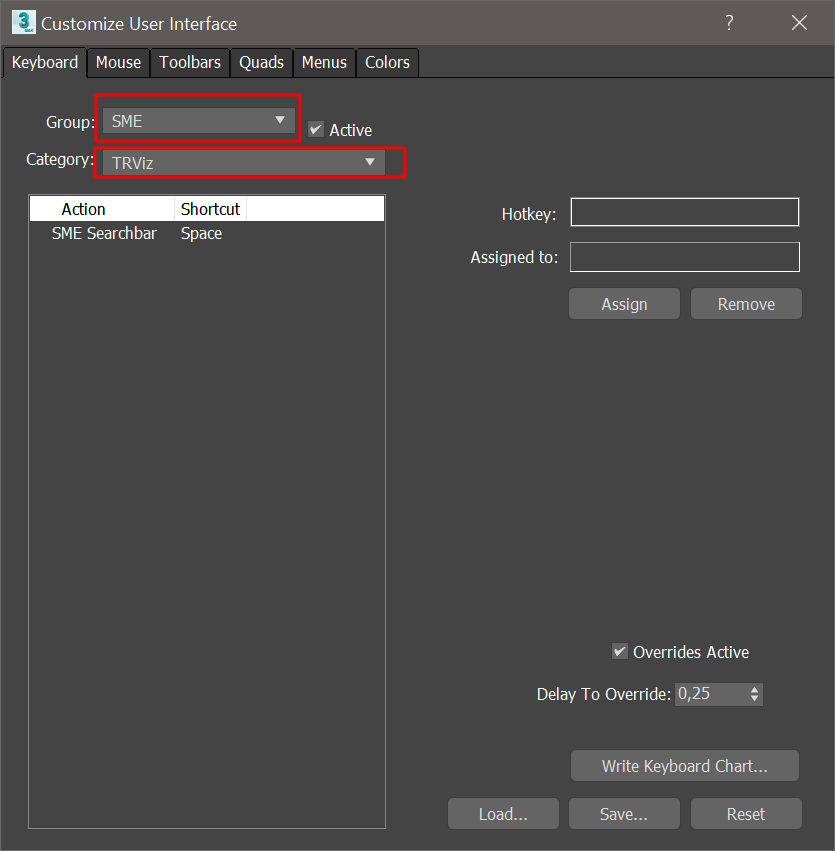Go to the Menus tab
Screen dimensions: 835x851
pyautogui.click(x=324, y=62)
